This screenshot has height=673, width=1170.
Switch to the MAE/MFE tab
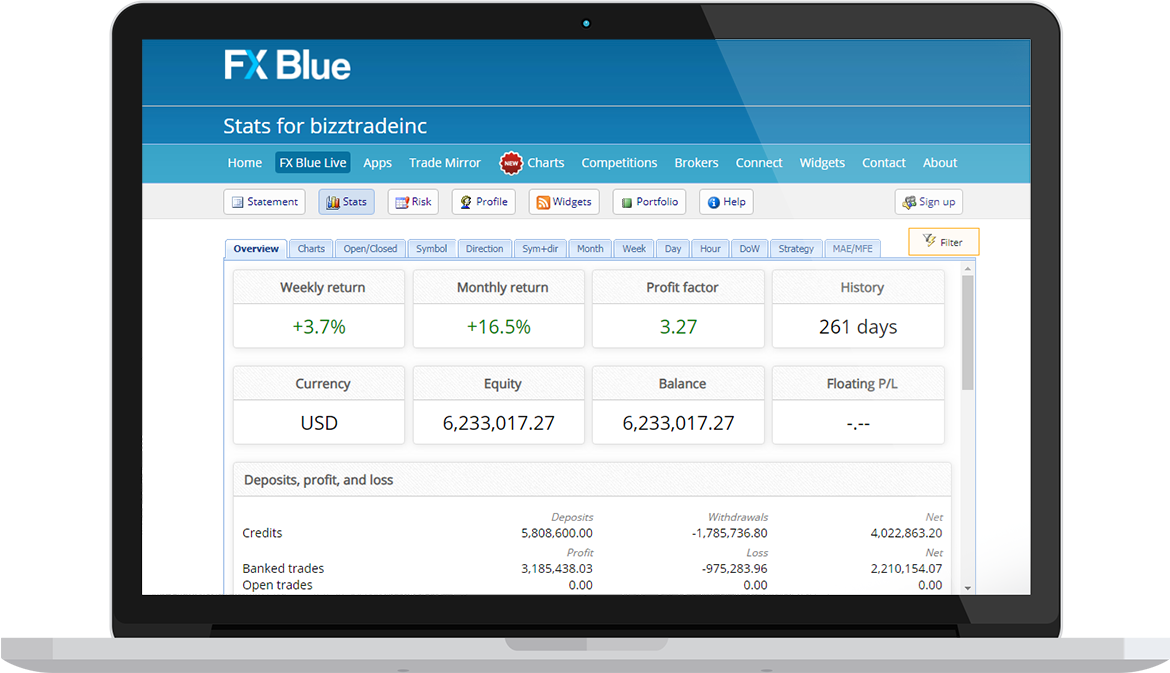[852, 249]
